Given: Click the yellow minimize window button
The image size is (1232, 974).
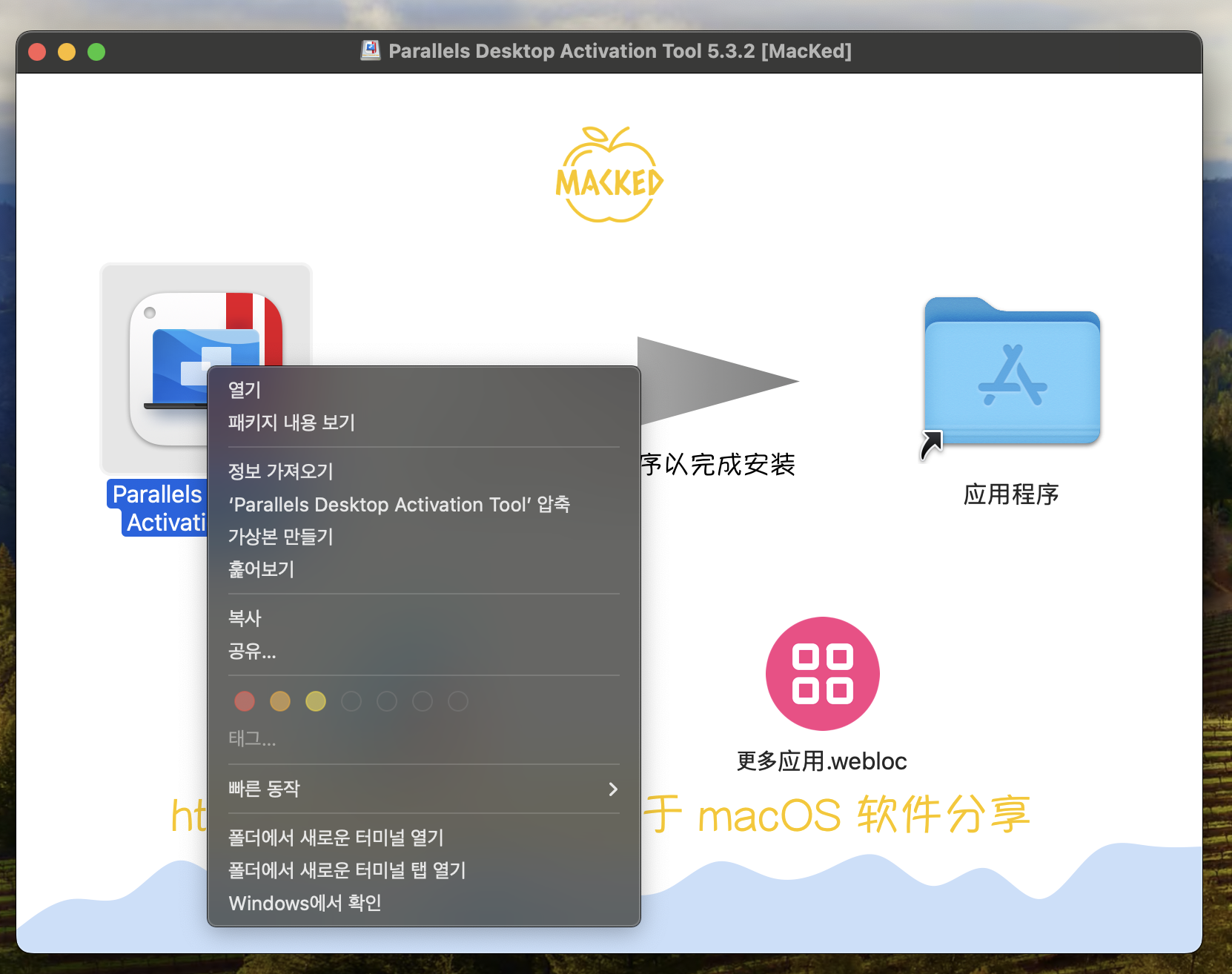Looking at the screenshot, I should point(67,52).
